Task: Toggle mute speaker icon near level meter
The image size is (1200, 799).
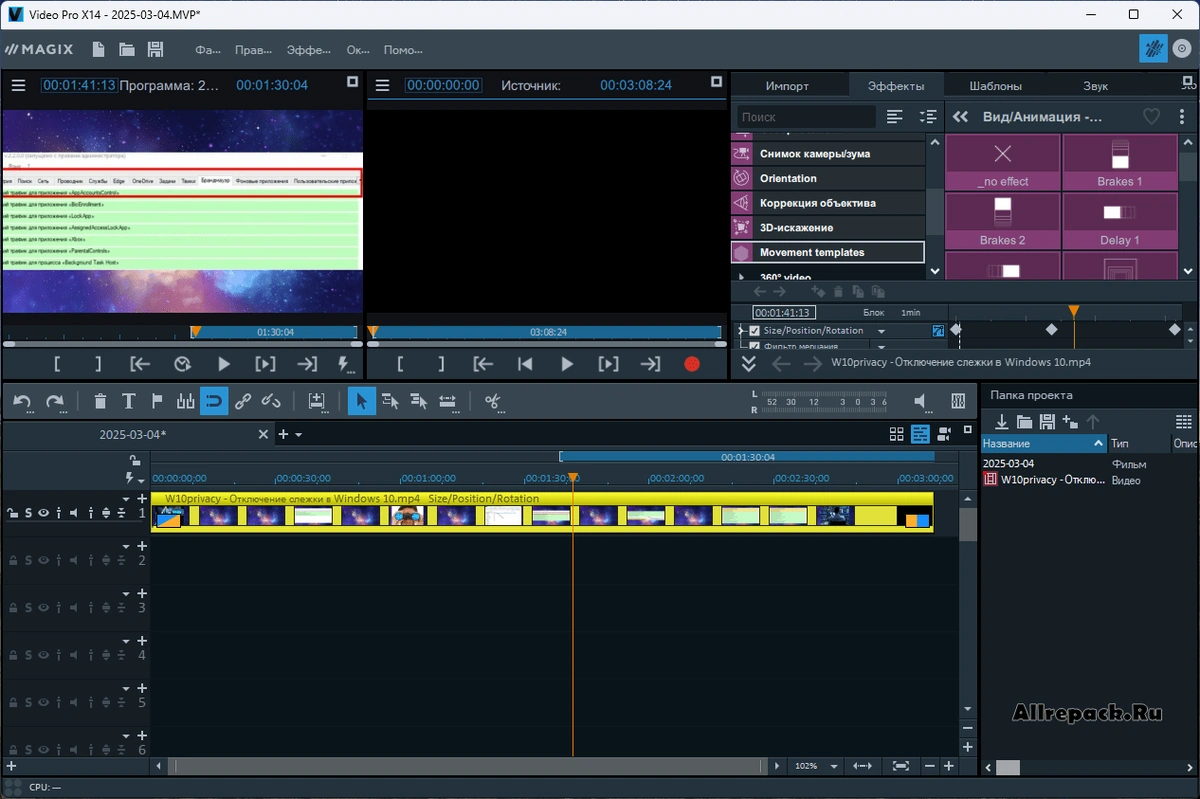Action: click(922, 401)
